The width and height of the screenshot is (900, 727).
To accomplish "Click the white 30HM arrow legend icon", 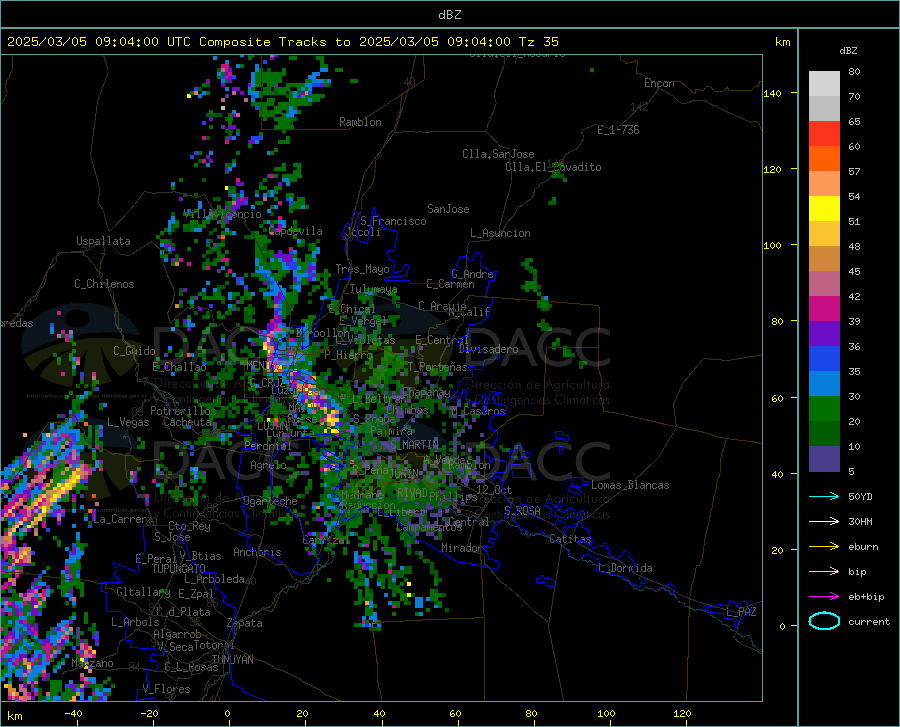I will tap(824, 521).
